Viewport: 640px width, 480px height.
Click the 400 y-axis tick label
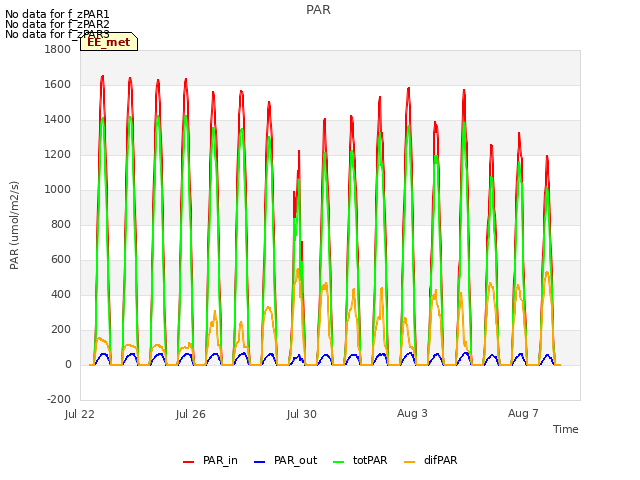[61, 295]
